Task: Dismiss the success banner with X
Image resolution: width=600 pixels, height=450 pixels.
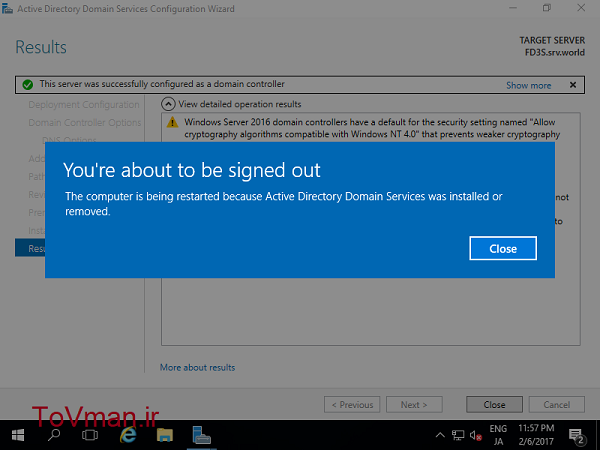Action: pos(572,85)
